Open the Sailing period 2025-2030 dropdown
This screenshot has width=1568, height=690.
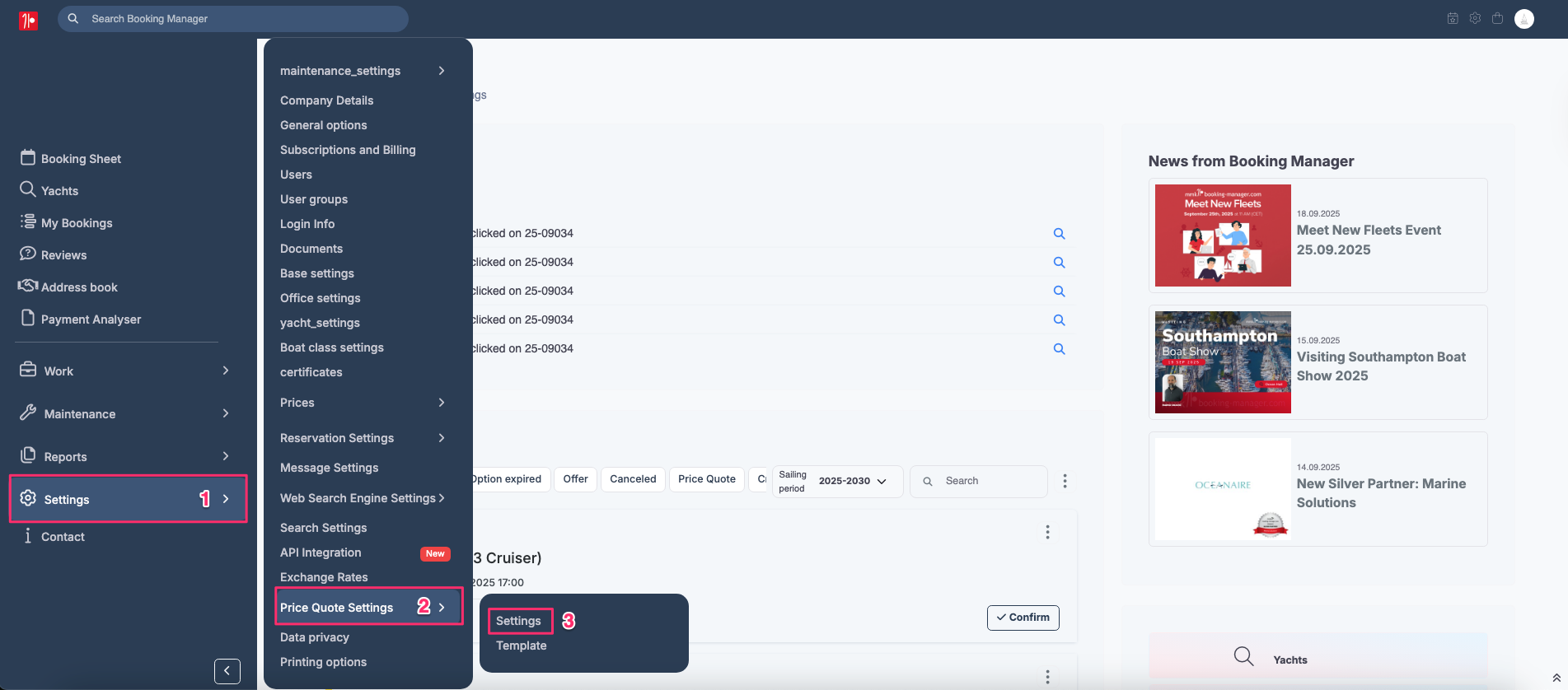(x=837, y=481)
